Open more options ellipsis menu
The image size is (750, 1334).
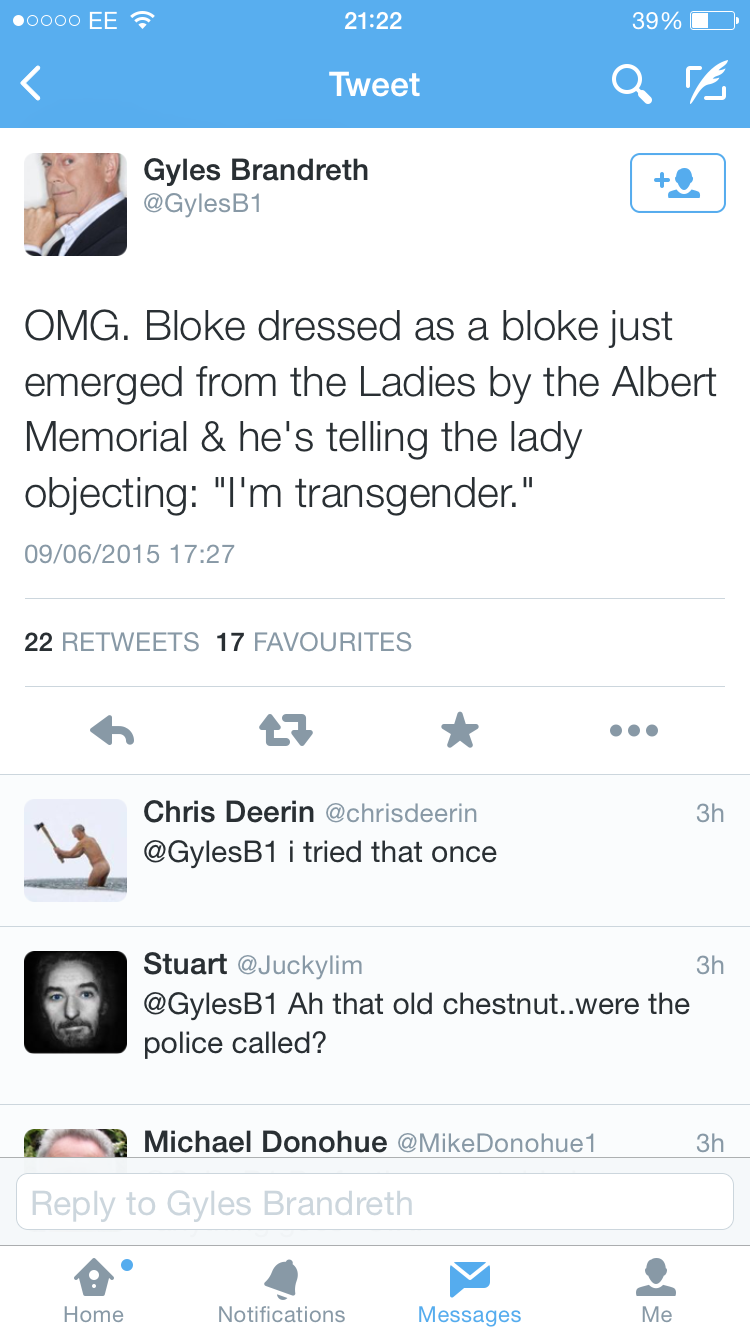(634, 731)
